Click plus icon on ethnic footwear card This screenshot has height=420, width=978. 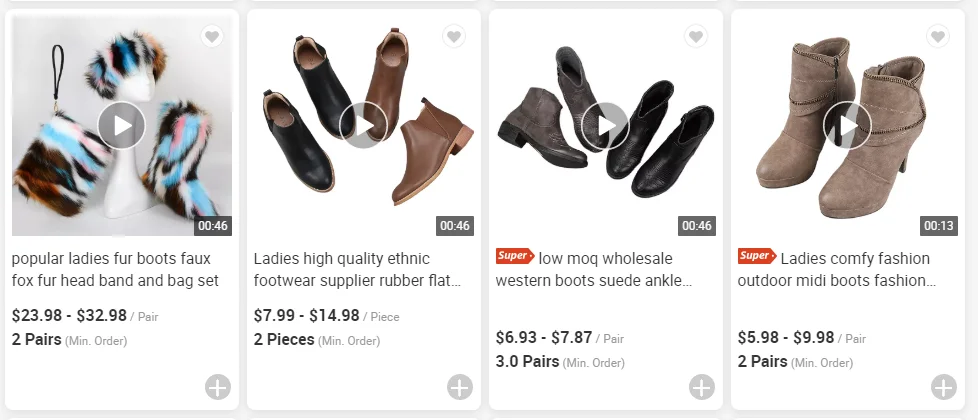(460, 387)
